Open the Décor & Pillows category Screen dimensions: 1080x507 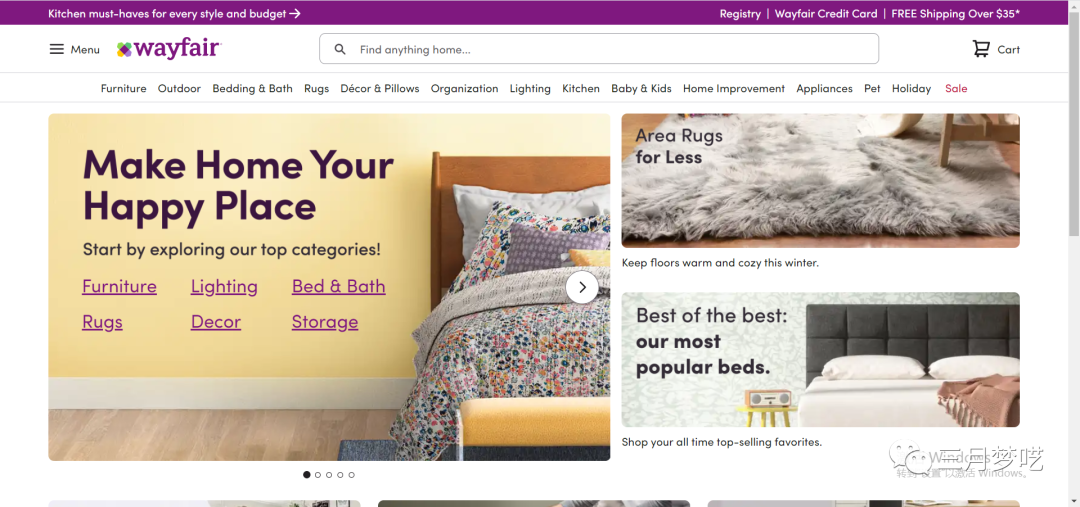coord(380,88)
